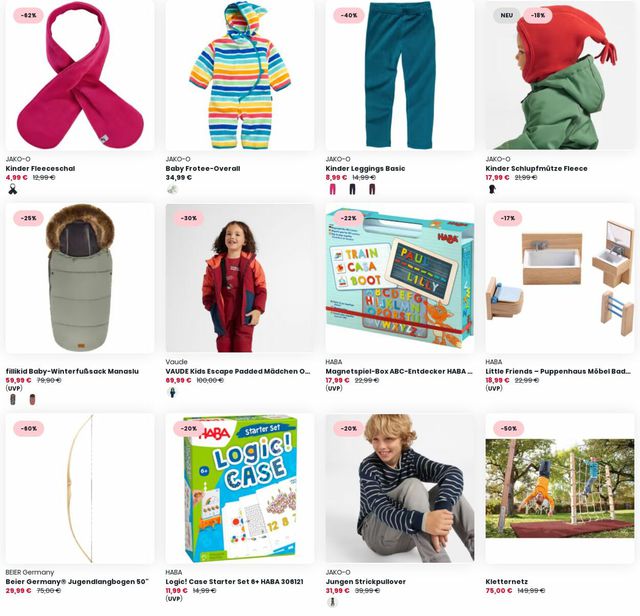
Task: Pick the dark red Kinder Leggings variant
Action: [x=372, y=189]
